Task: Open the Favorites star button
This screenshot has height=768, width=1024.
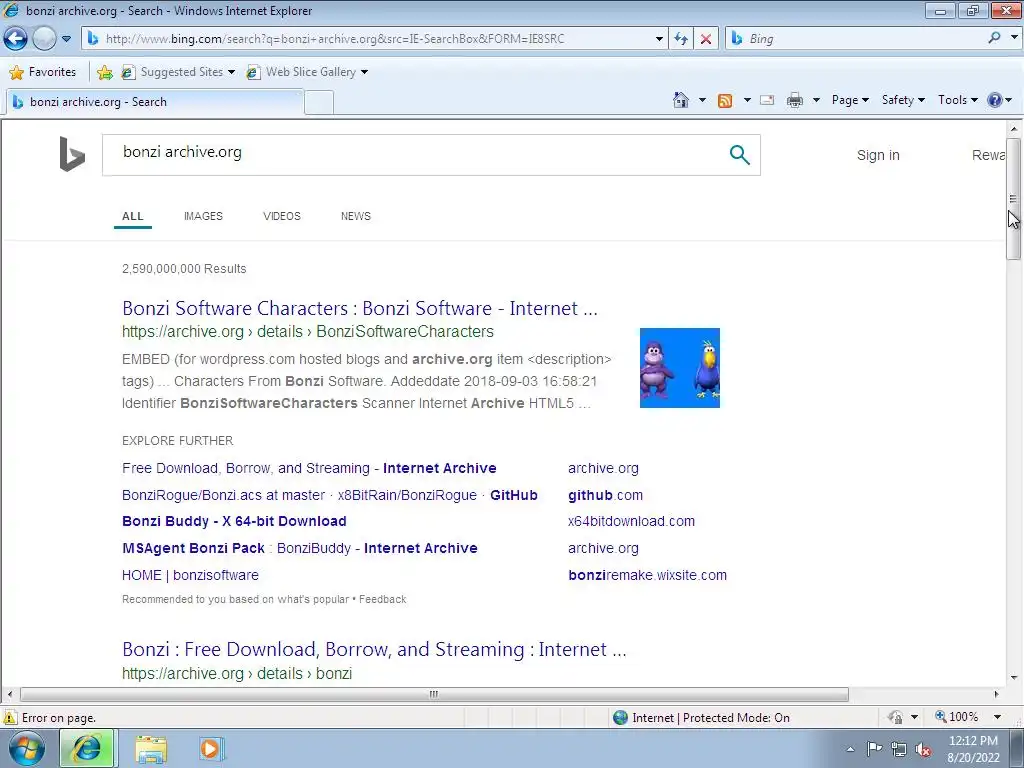Action: click(x=43, y=72)
